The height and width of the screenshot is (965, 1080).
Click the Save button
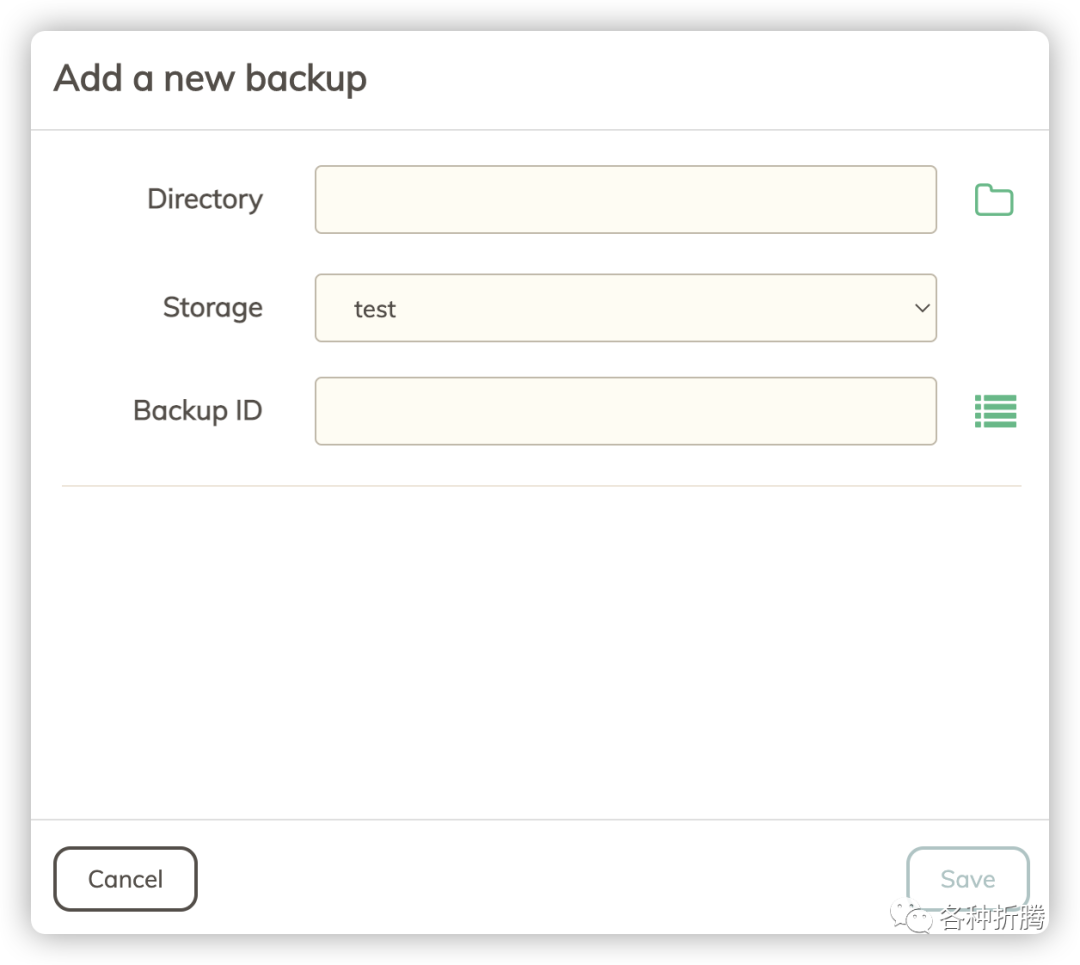point(967,879)
